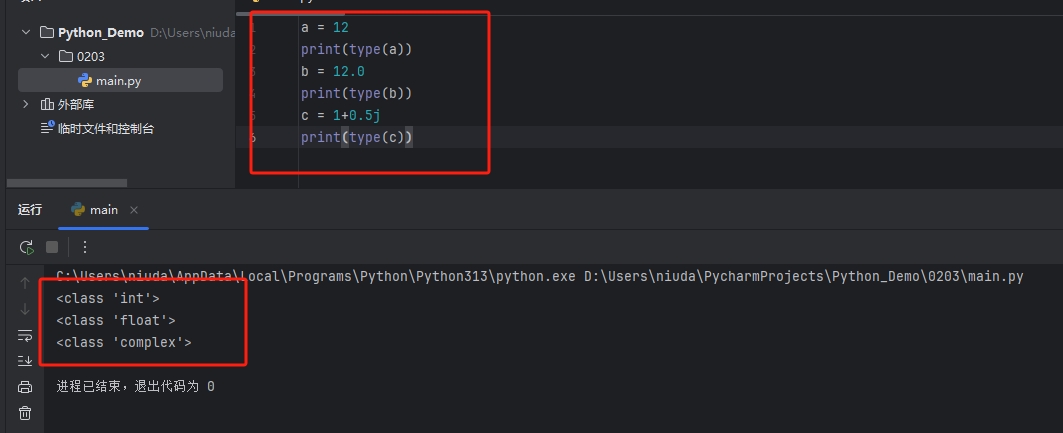
Task: Expand the 外部库 node
Action: 26,105
